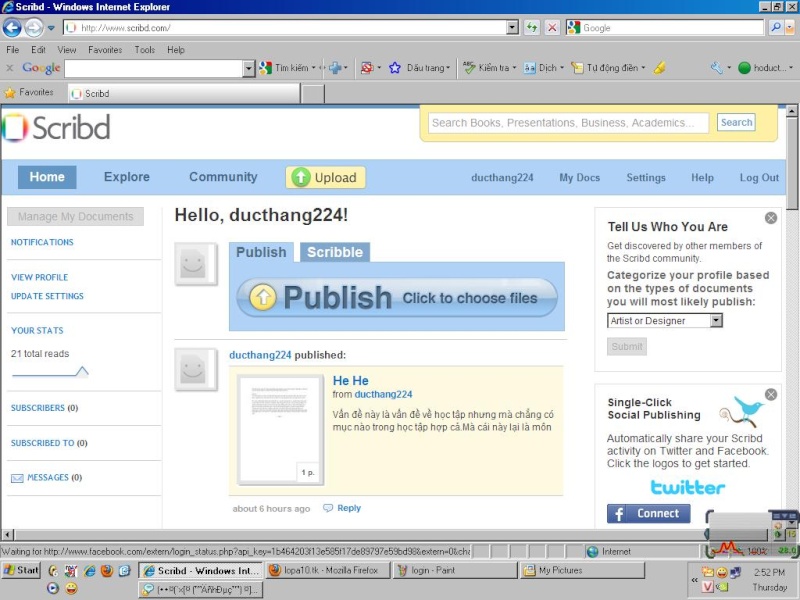Open the Settings link in navigation bar
800x600 pixels.
(x=645, y=178)
